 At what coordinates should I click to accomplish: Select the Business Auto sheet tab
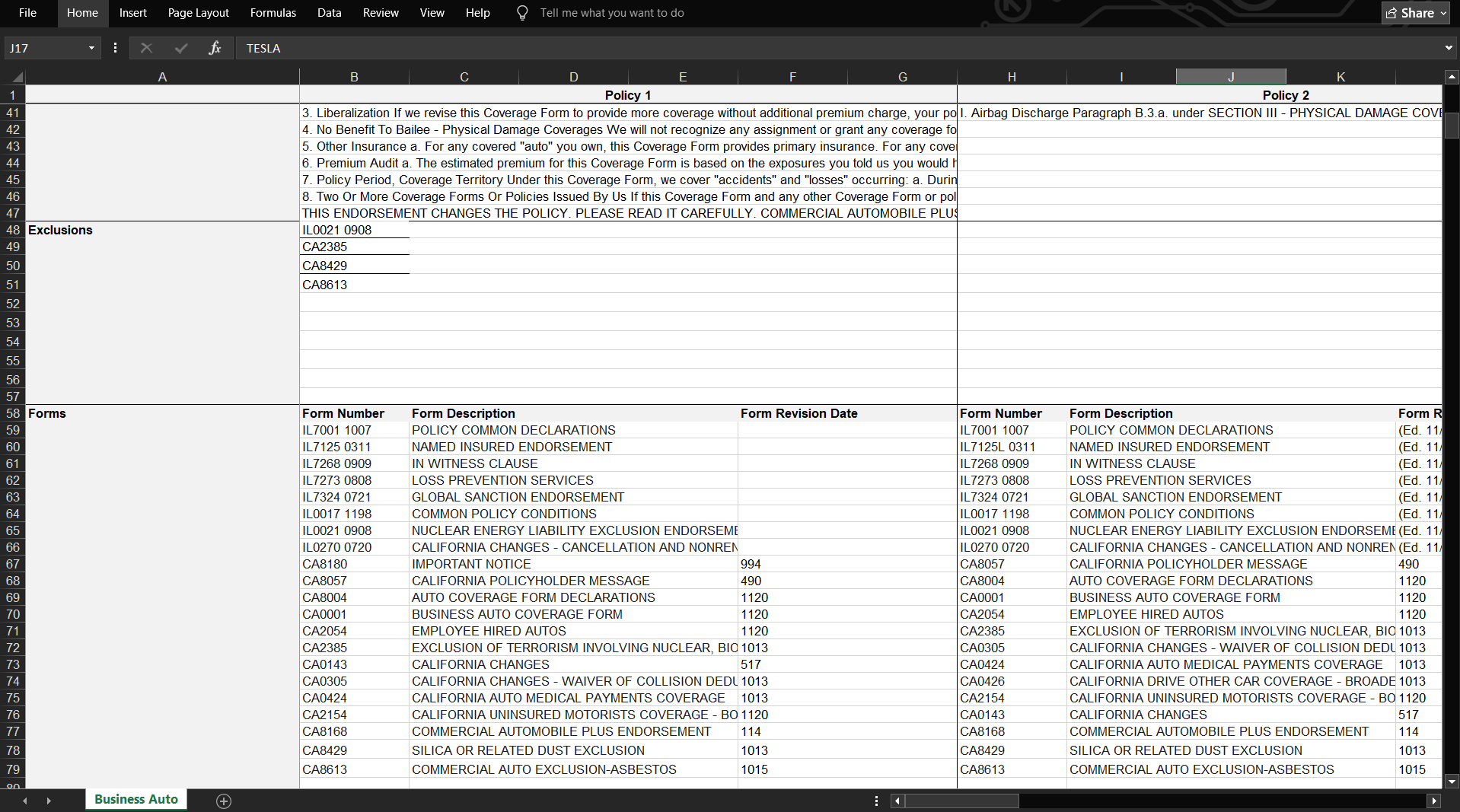136,799
